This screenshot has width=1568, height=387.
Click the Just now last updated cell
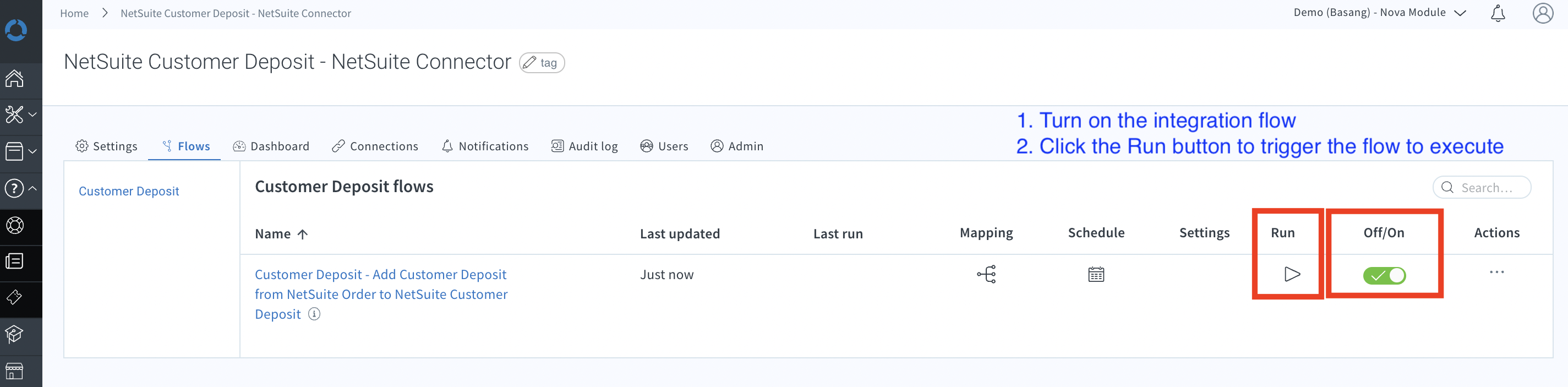pyautogui.click(x=666, y=275)
